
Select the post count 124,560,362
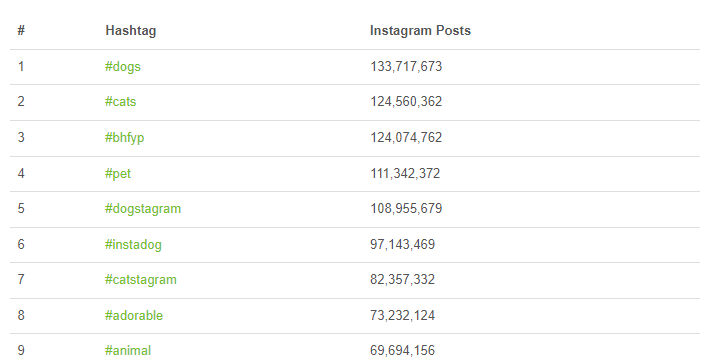pos(406,101)
